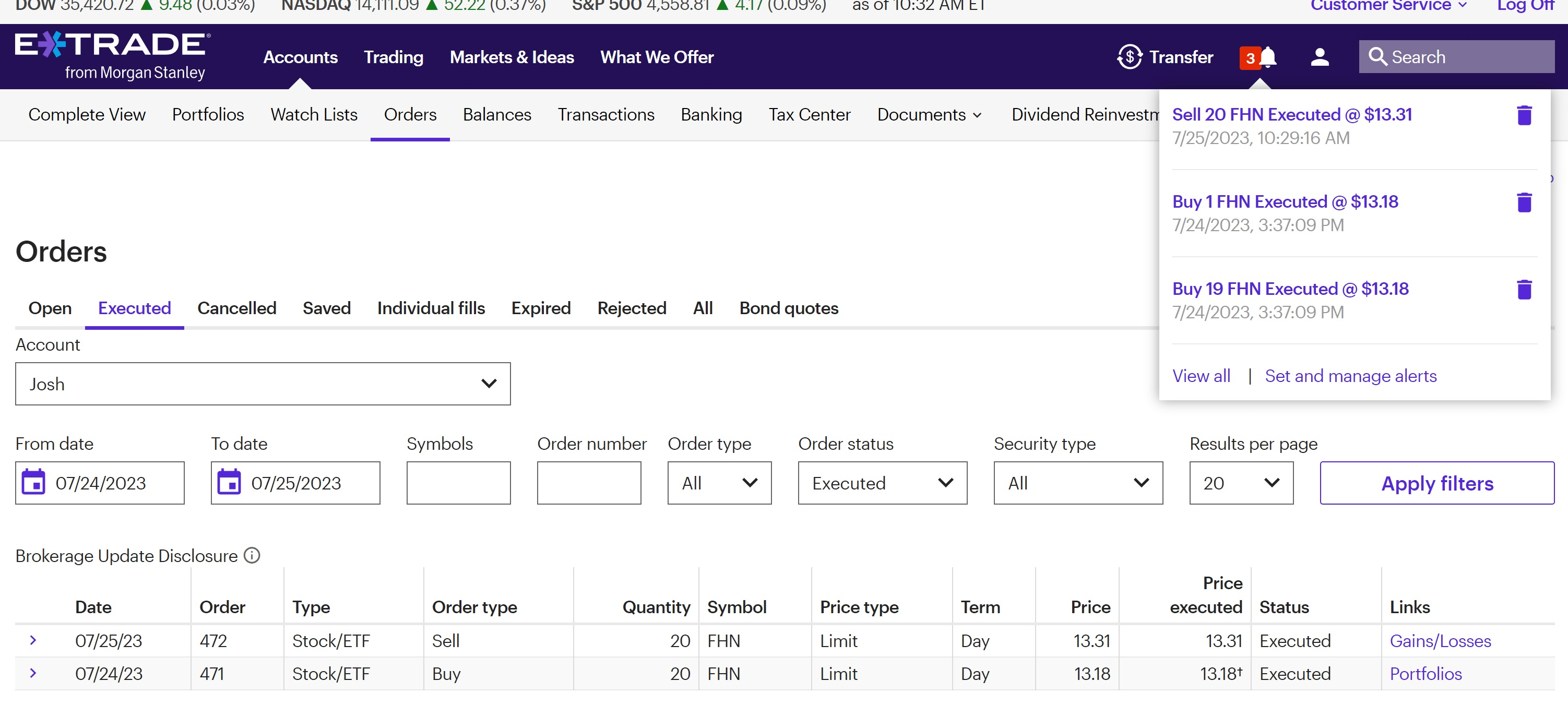This screenshot has width=1568, height=705.
Task: Expand order 472 row details
Action: [33, 640]
